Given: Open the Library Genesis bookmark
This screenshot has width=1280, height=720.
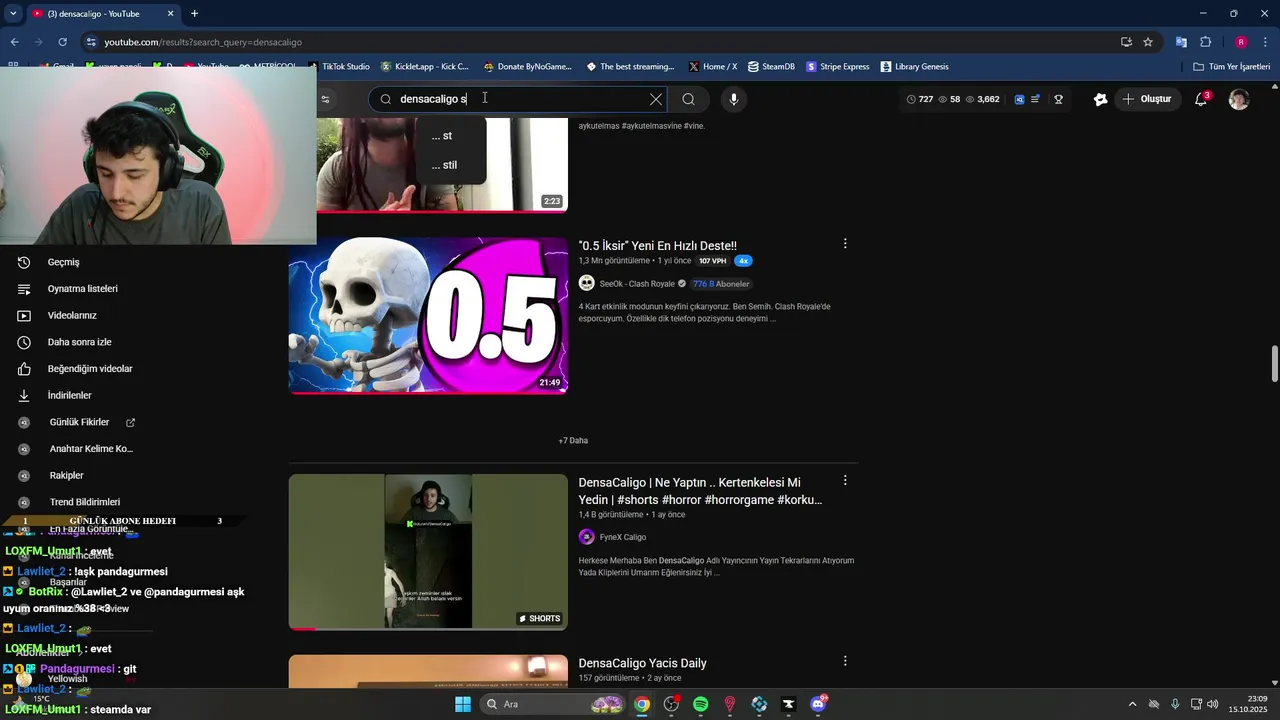Looking at the screenshot, I should click(914, 67).
